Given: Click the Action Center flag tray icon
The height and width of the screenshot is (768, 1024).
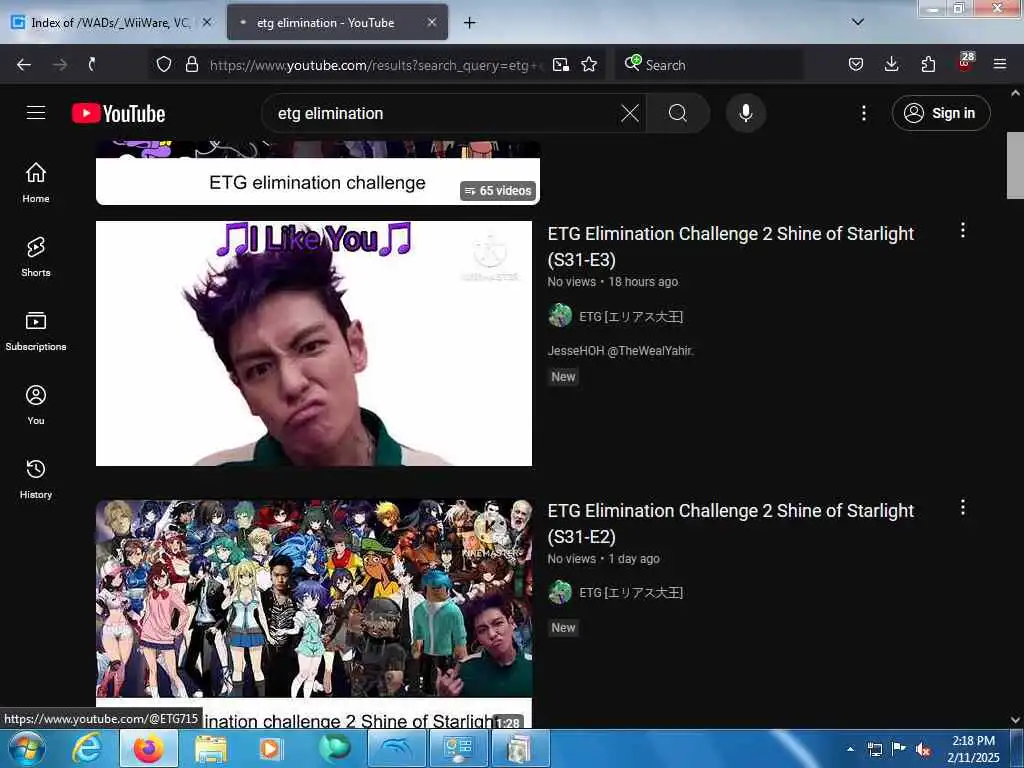Looking at the screenshot, I should pyautogui.click(x=899, y=749).
